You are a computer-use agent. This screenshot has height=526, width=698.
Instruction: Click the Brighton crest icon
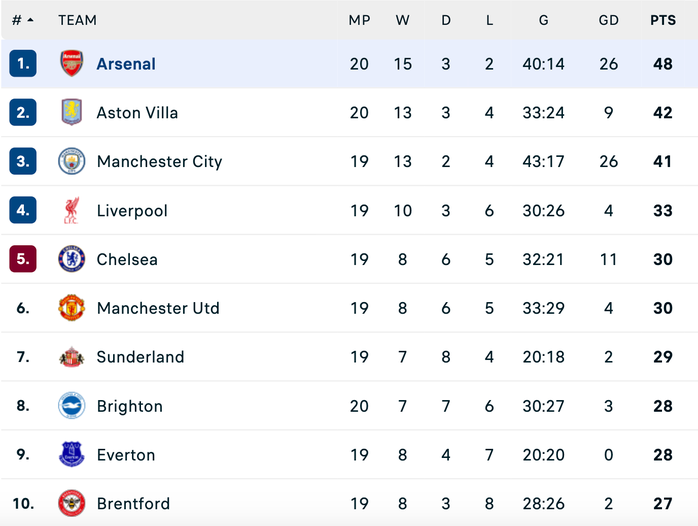pos(72,406)
